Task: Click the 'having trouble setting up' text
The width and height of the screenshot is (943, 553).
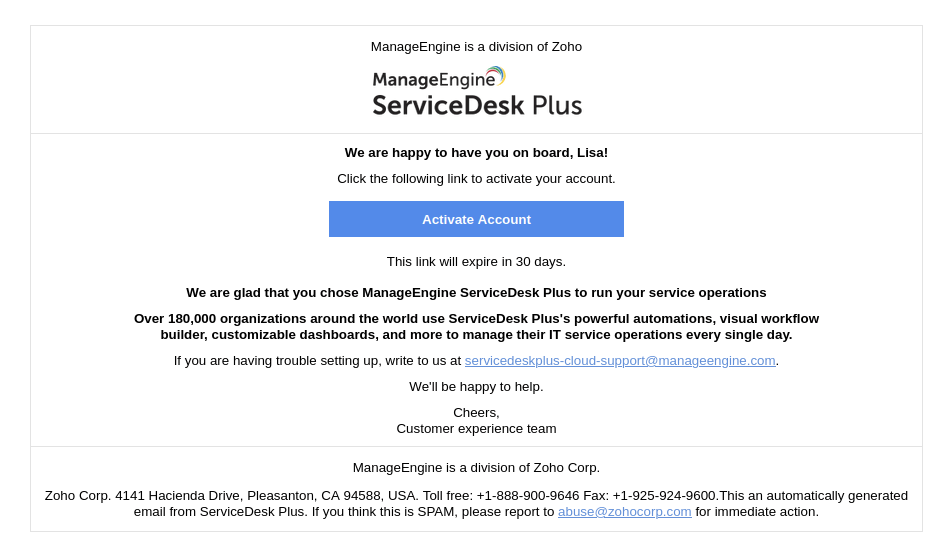Action: [317, 360]
